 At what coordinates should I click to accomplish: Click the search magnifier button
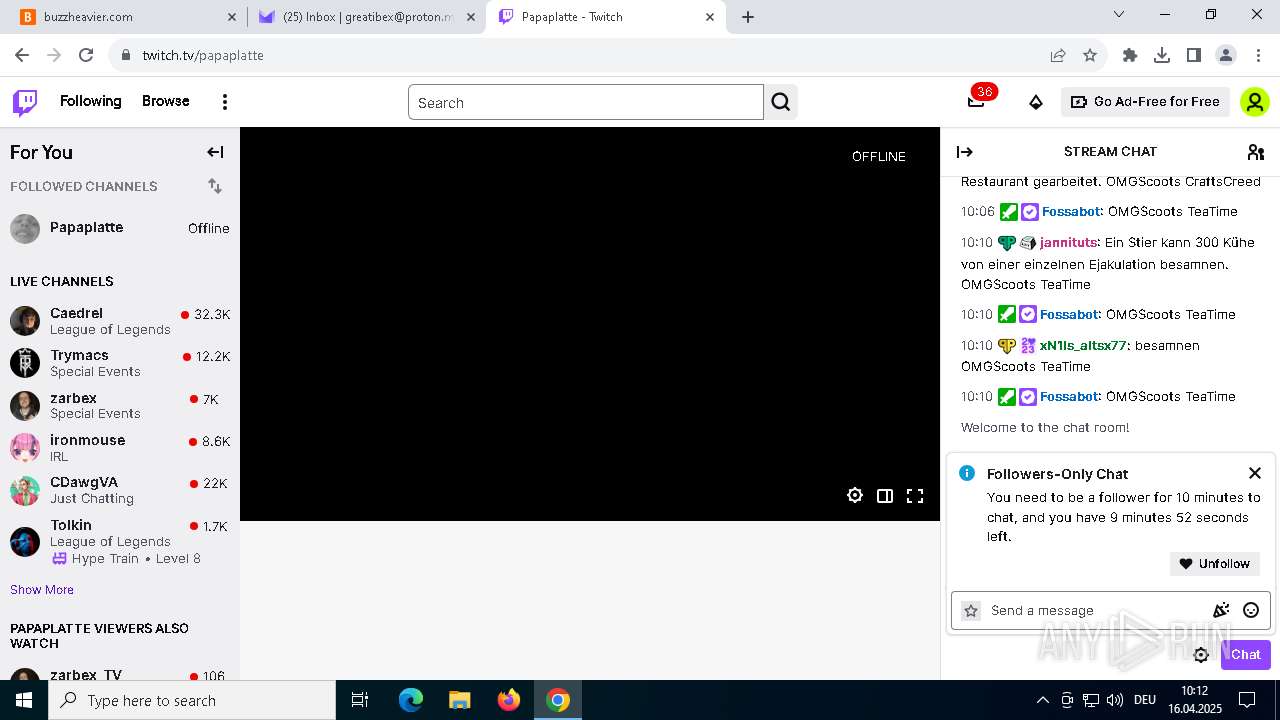click(781, 102)
